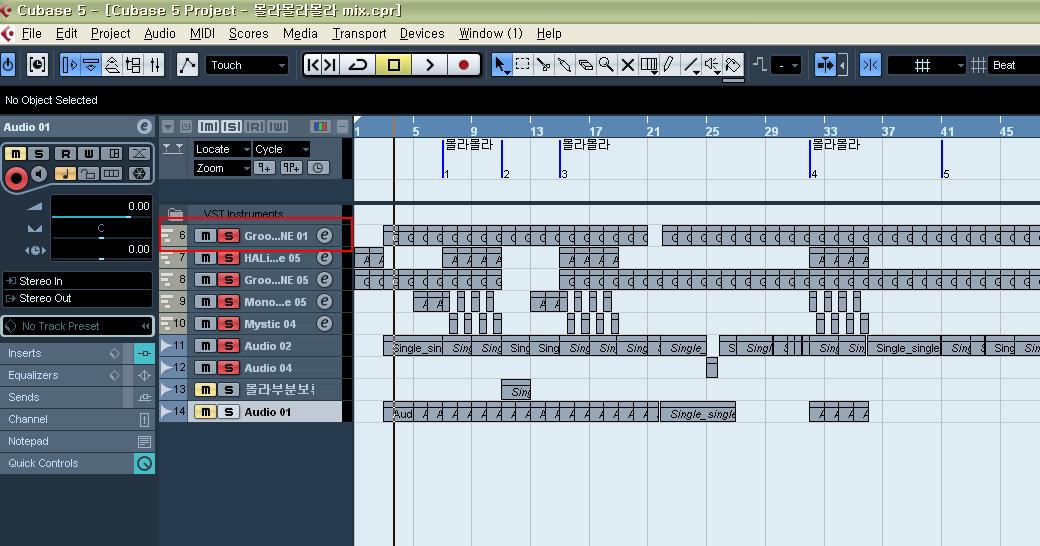Solo the Audio 02 track
This screenshot has width=1040, height=546.
pos(228,346)
